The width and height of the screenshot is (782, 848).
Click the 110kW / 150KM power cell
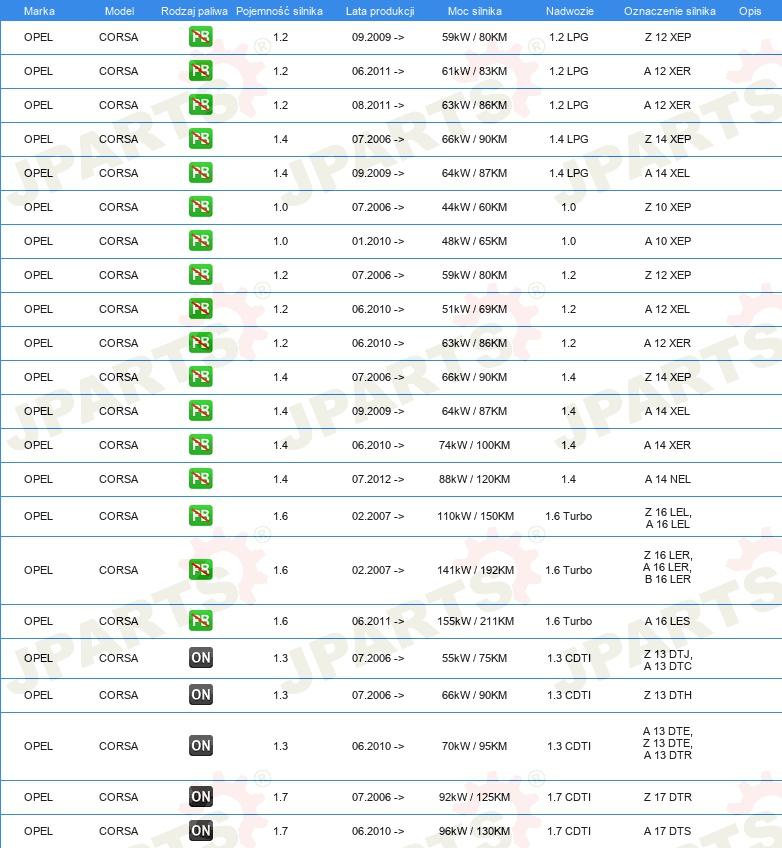tap(475, 516)
